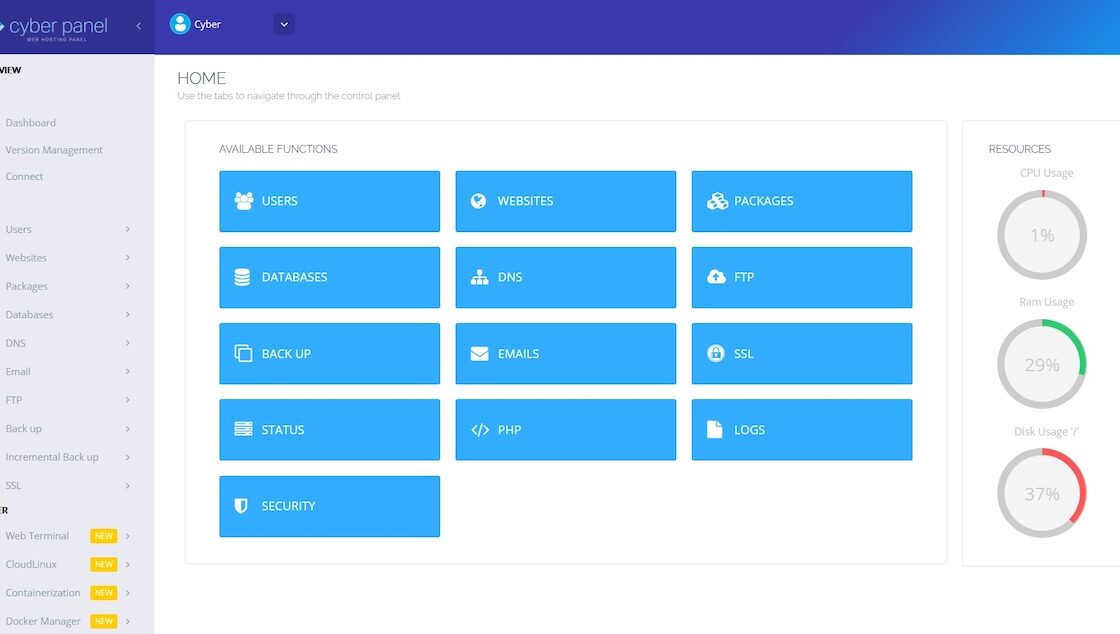Screen dimensions: 1120x634
Task: Click the Users group icon tile
Action: [x=243, y=201]
